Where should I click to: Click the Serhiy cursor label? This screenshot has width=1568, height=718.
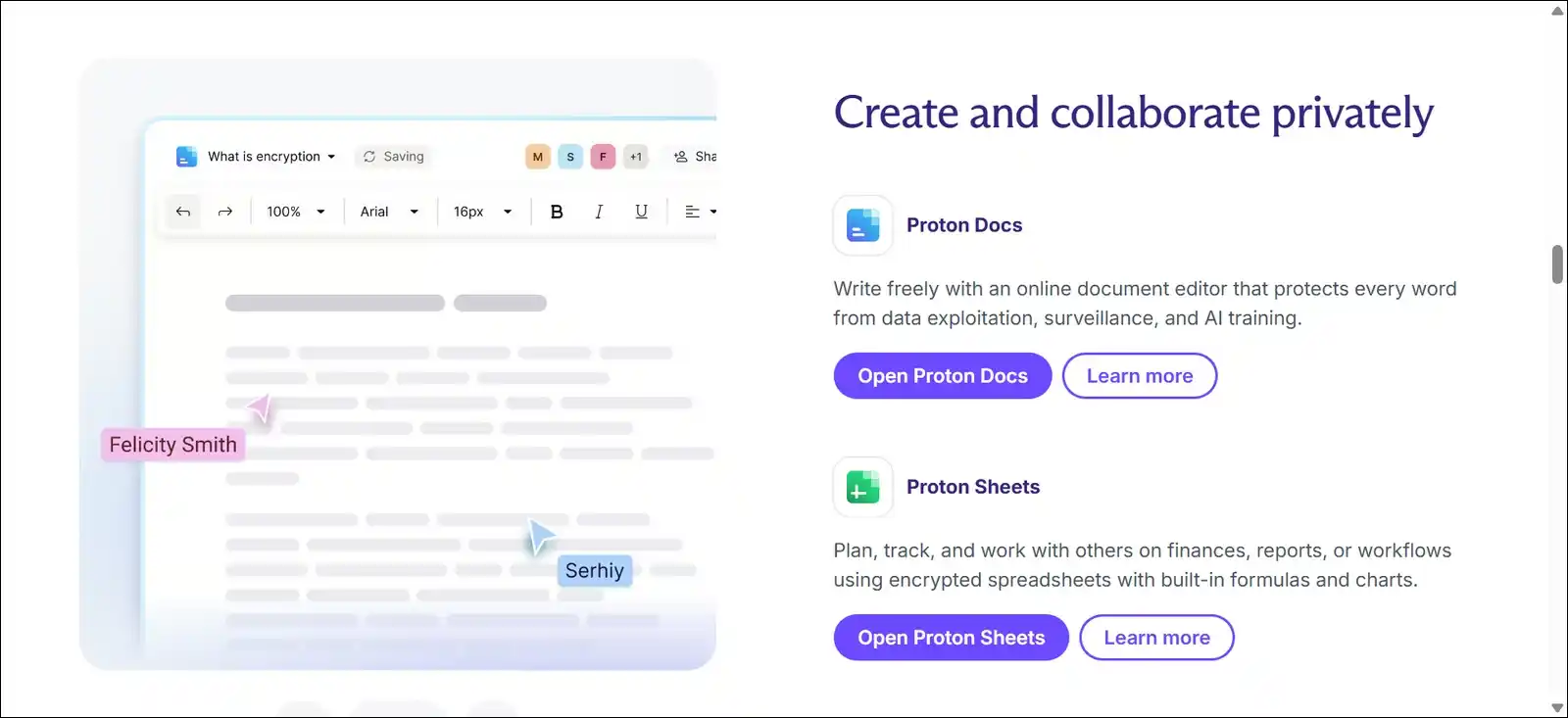click(595, 571)
